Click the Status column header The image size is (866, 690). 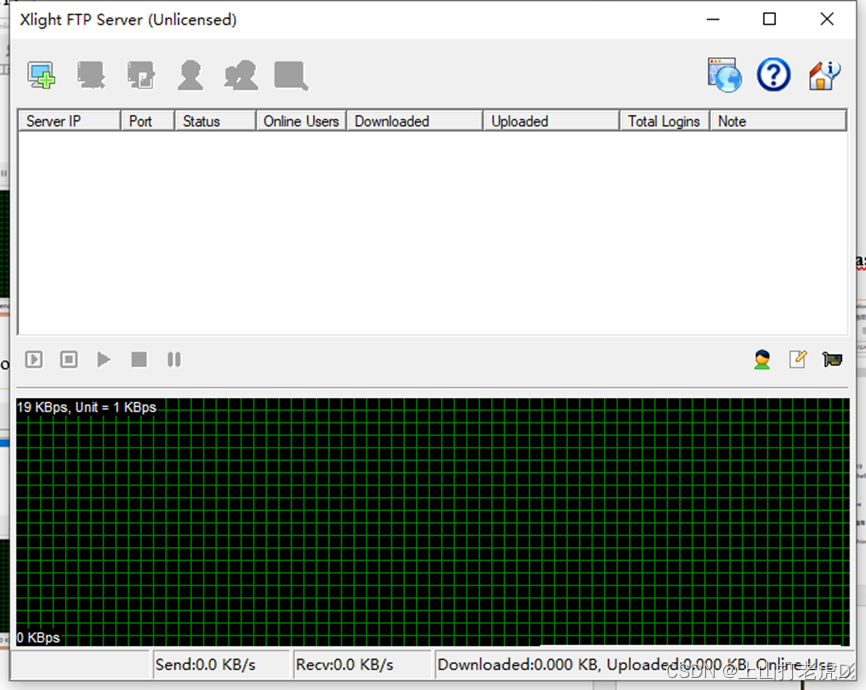pyautogui.click(x=214, y=121)
